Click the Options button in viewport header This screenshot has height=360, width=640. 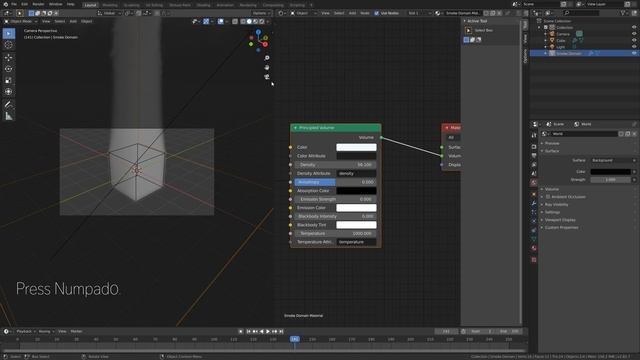click(261, 13)
